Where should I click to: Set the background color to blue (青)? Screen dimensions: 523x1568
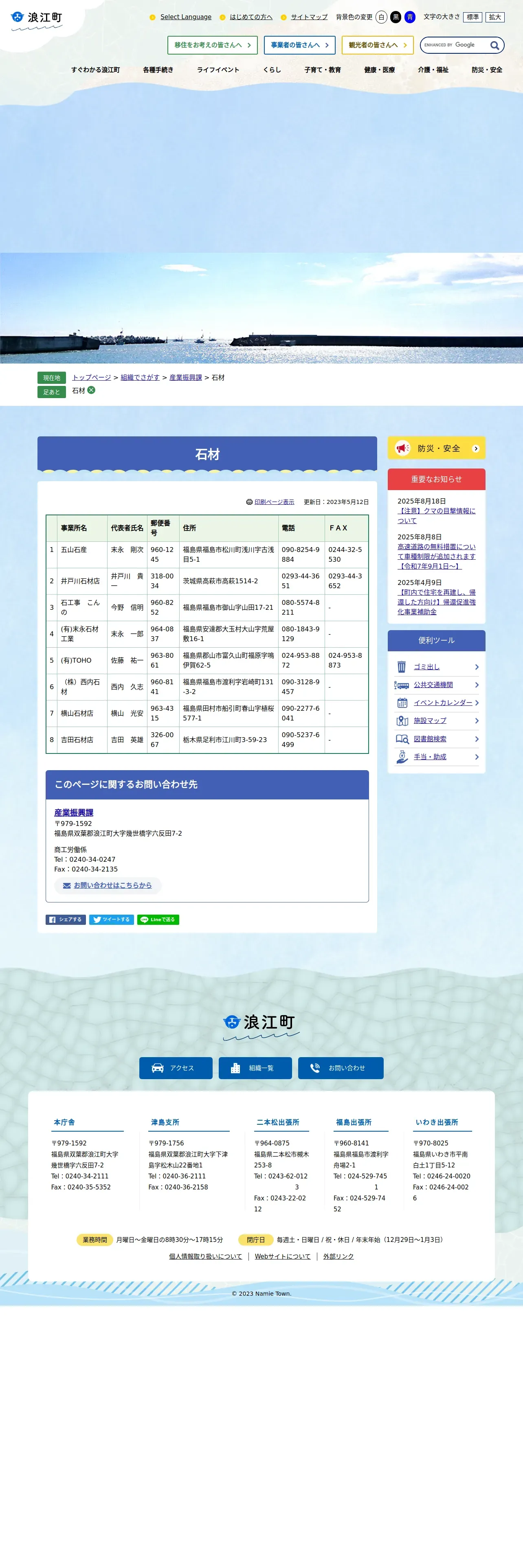pos(410,17)
